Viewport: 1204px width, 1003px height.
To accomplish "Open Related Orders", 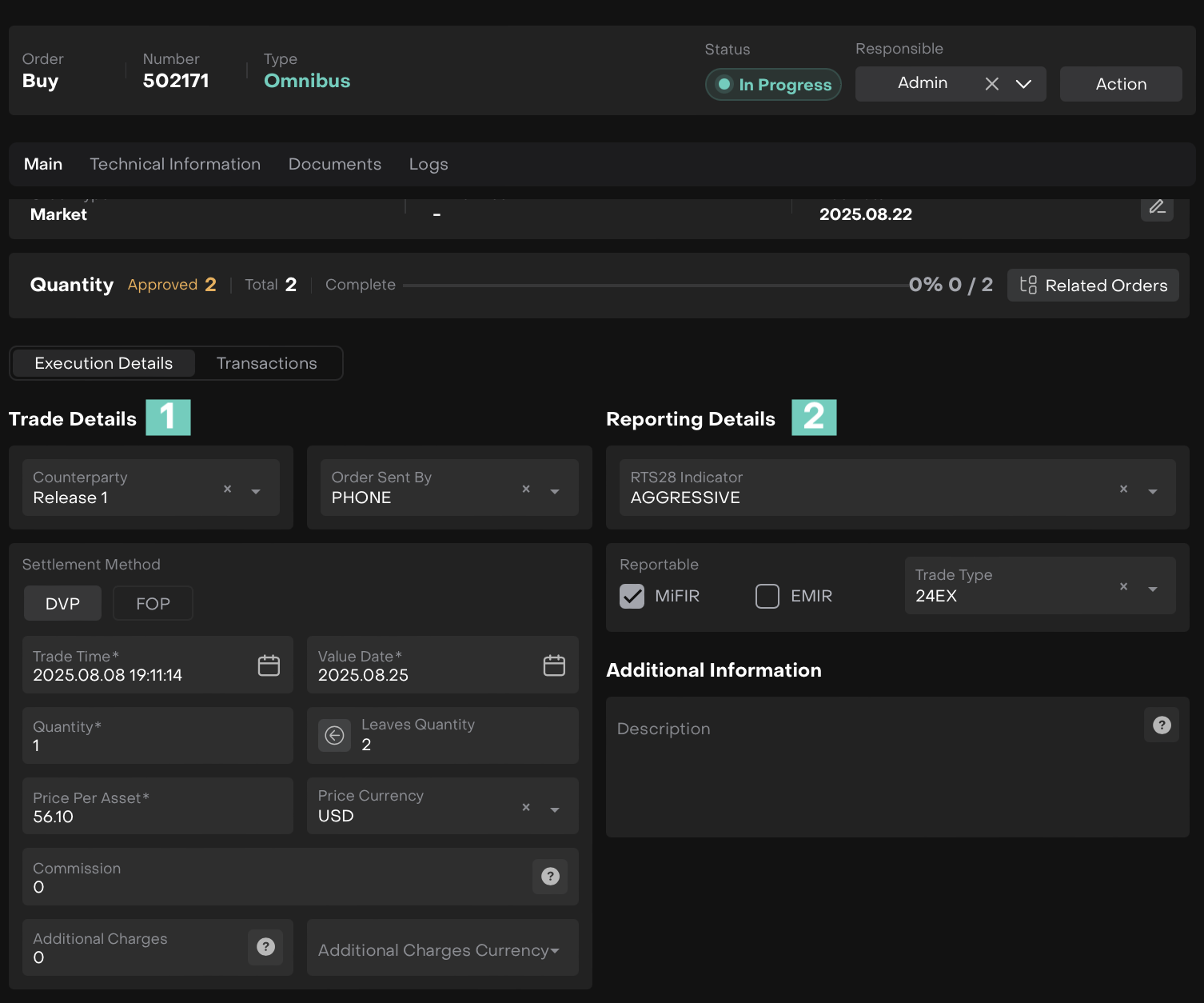I will pyautogui.click(x=1093, y=286).
